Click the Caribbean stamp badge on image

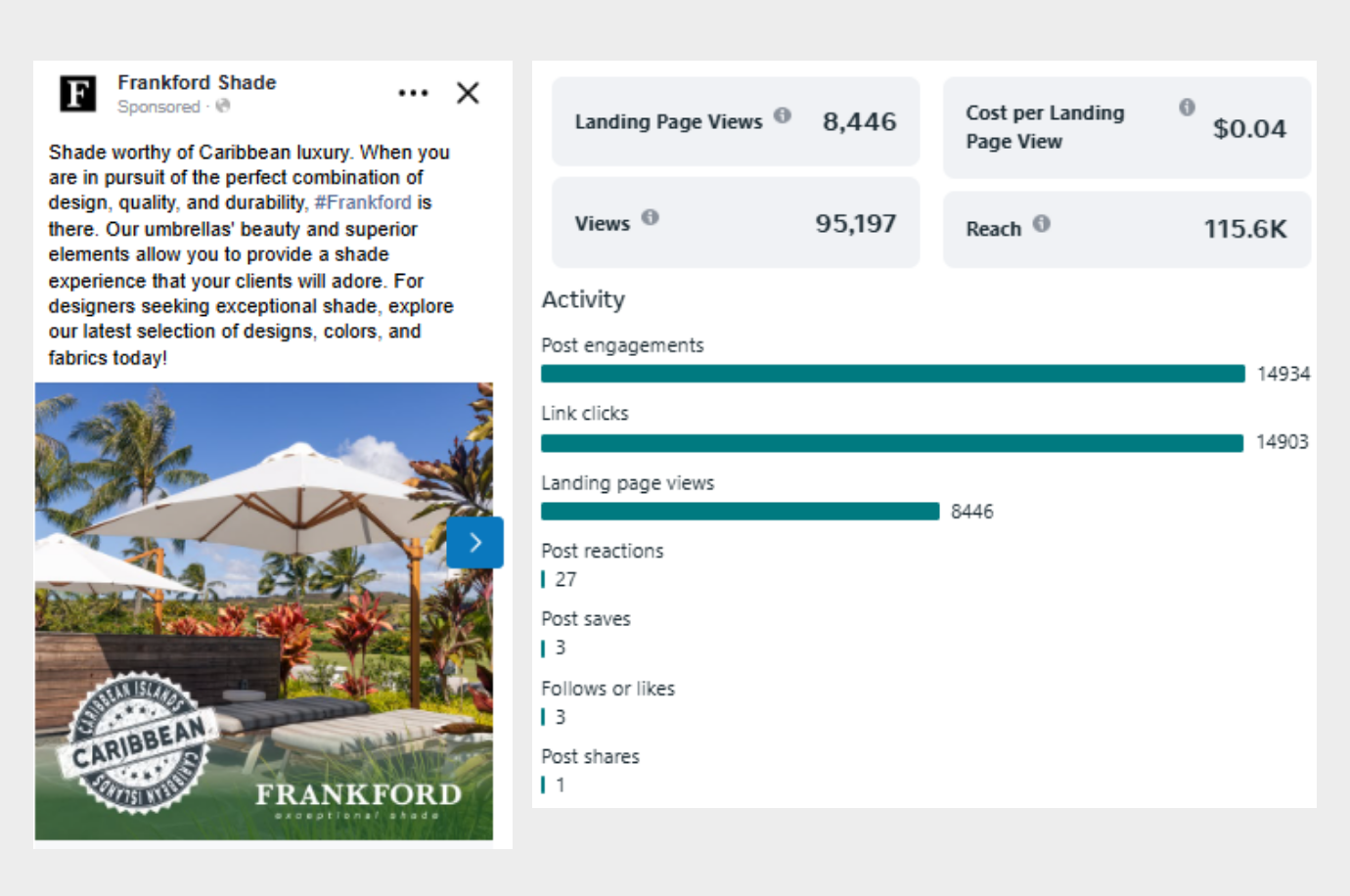(x=138, y=745)
